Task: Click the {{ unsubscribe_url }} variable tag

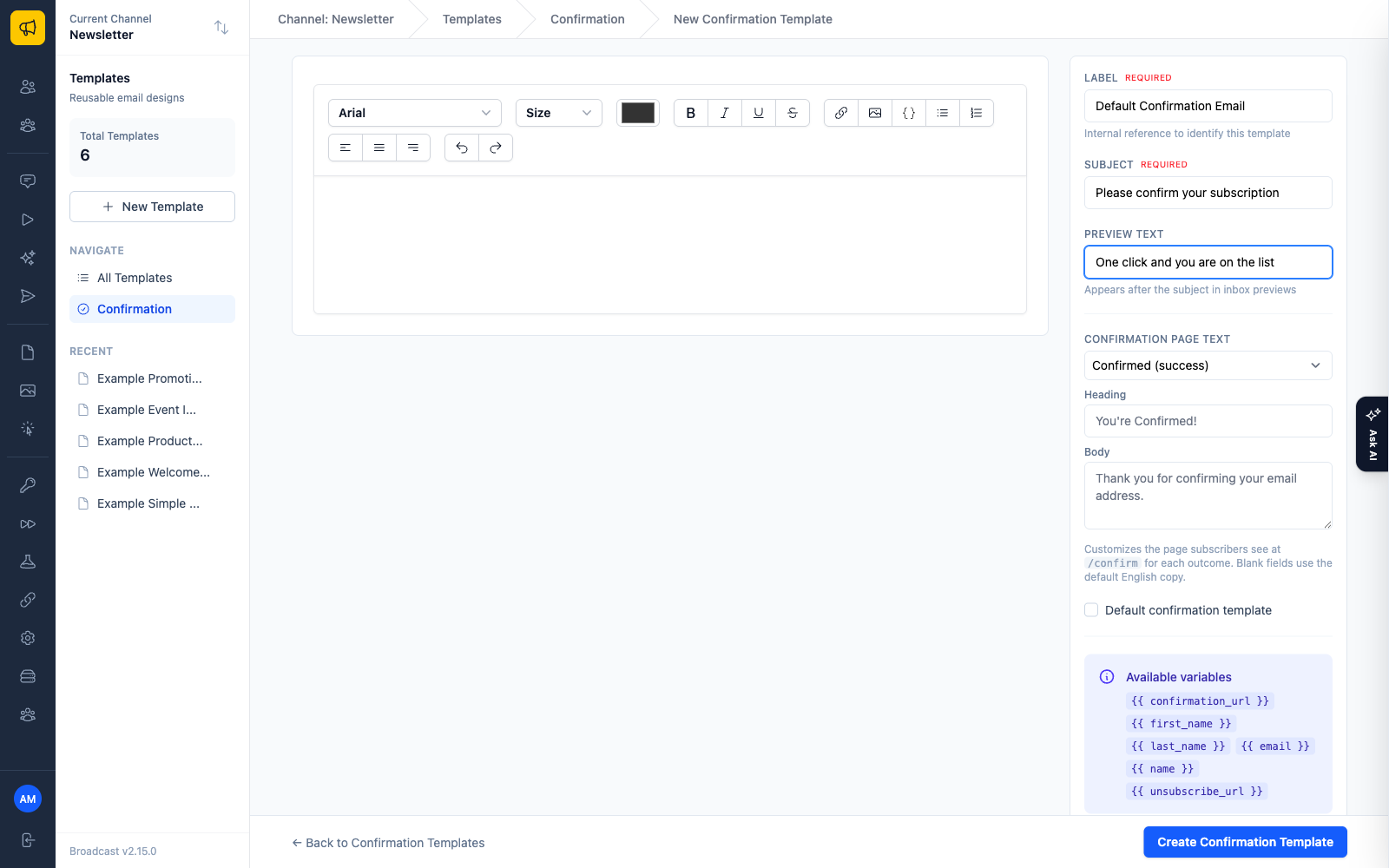Action: [1197, 792]
